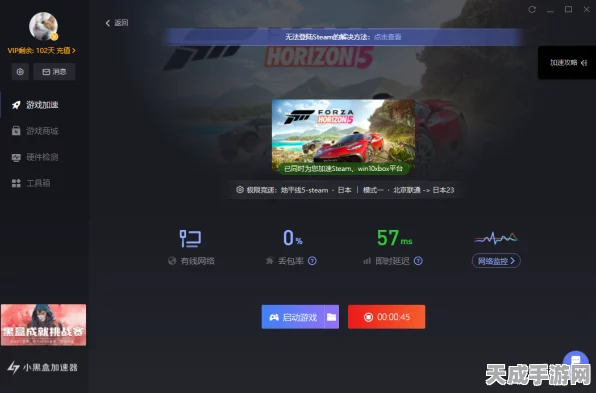
Task: Click the grid icon for 工具箱
Action: point(16,183)
